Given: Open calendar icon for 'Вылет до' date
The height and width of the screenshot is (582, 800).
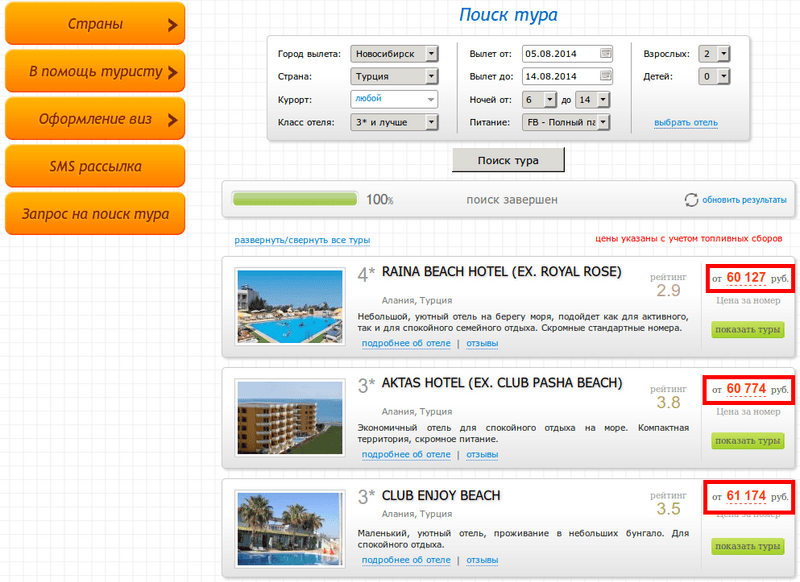Looking at the screenshot, I should pyautogui.click(x=605, y=76).
